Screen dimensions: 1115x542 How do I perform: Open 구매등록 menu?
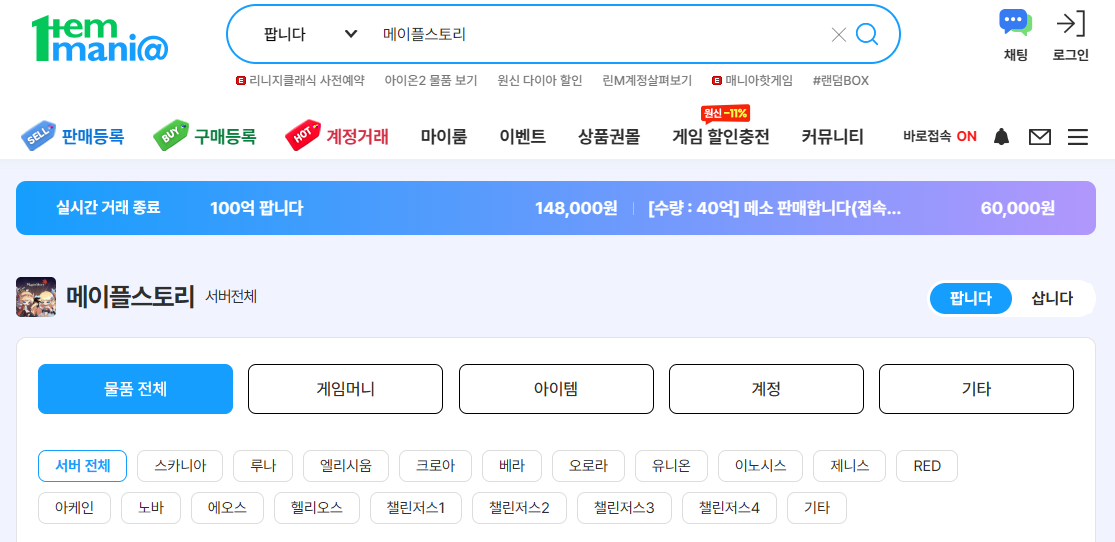click(205, 136)
